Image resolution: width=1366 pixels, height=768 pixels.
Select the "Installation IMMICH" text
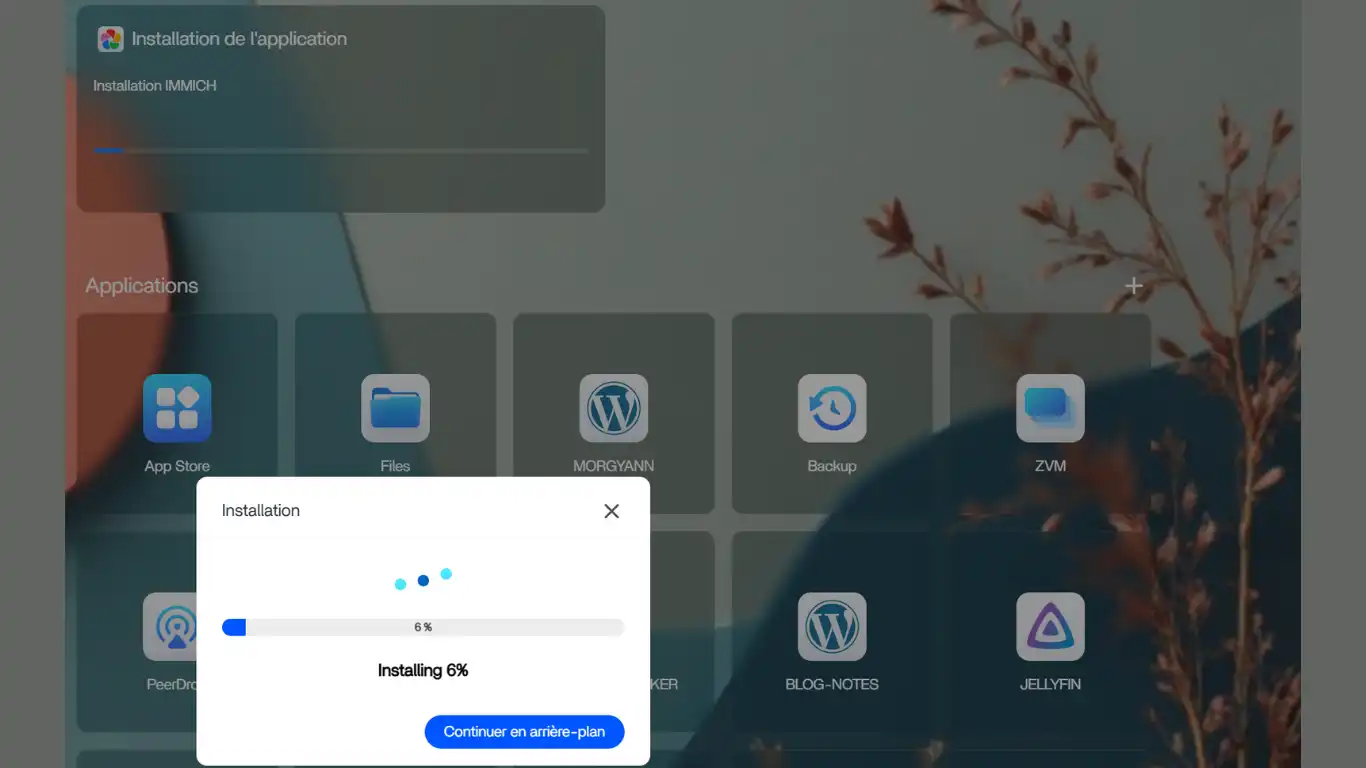(x=154, y=86)
